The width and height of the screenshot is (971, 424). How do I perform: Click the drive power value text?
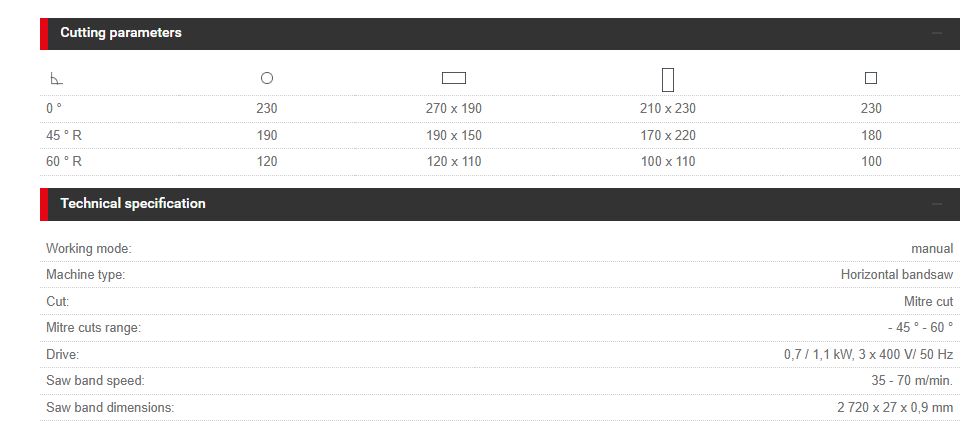point(868,354)
